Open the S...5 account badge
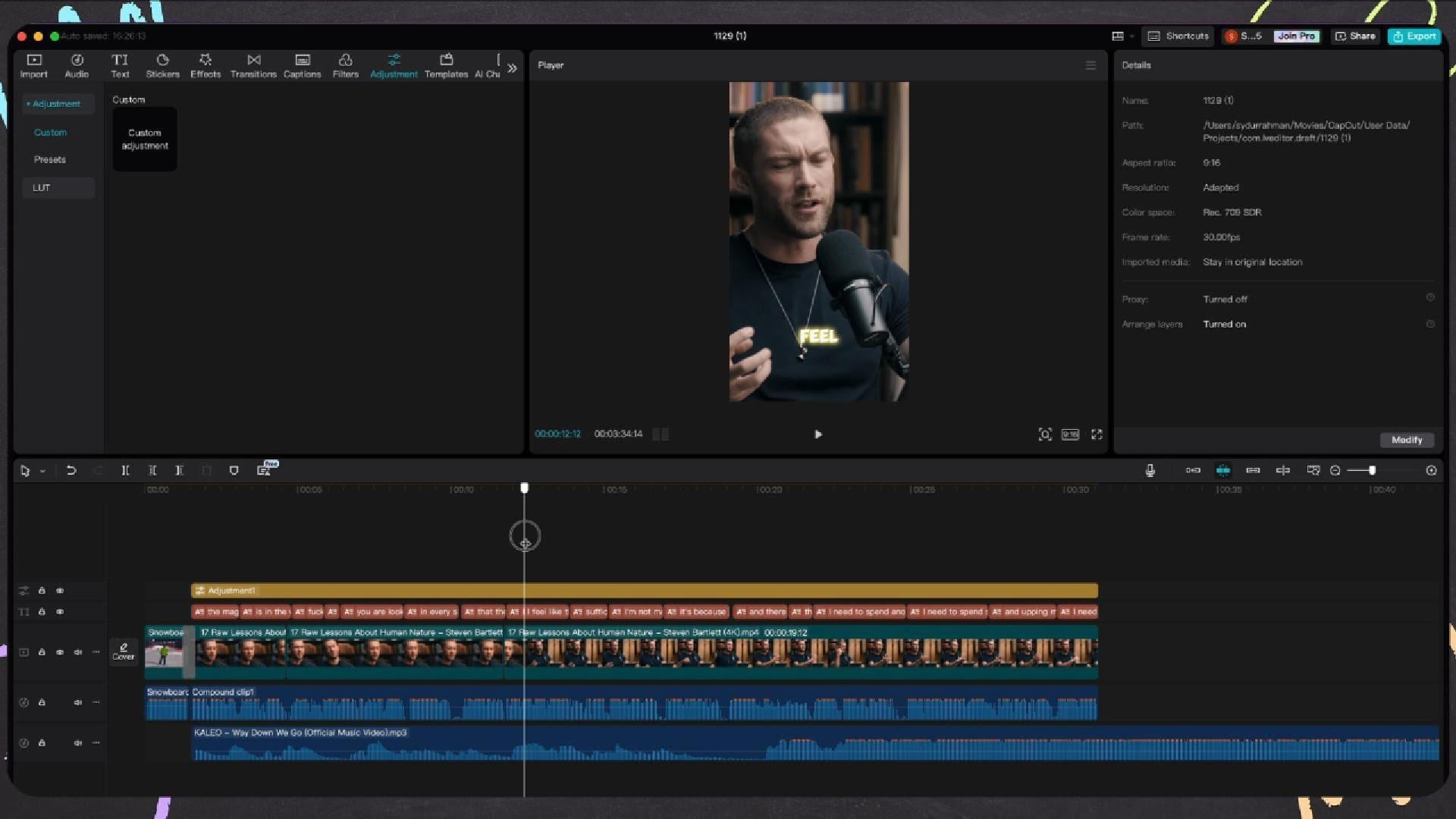1456x819 pixels. (x=1244, y=36)
